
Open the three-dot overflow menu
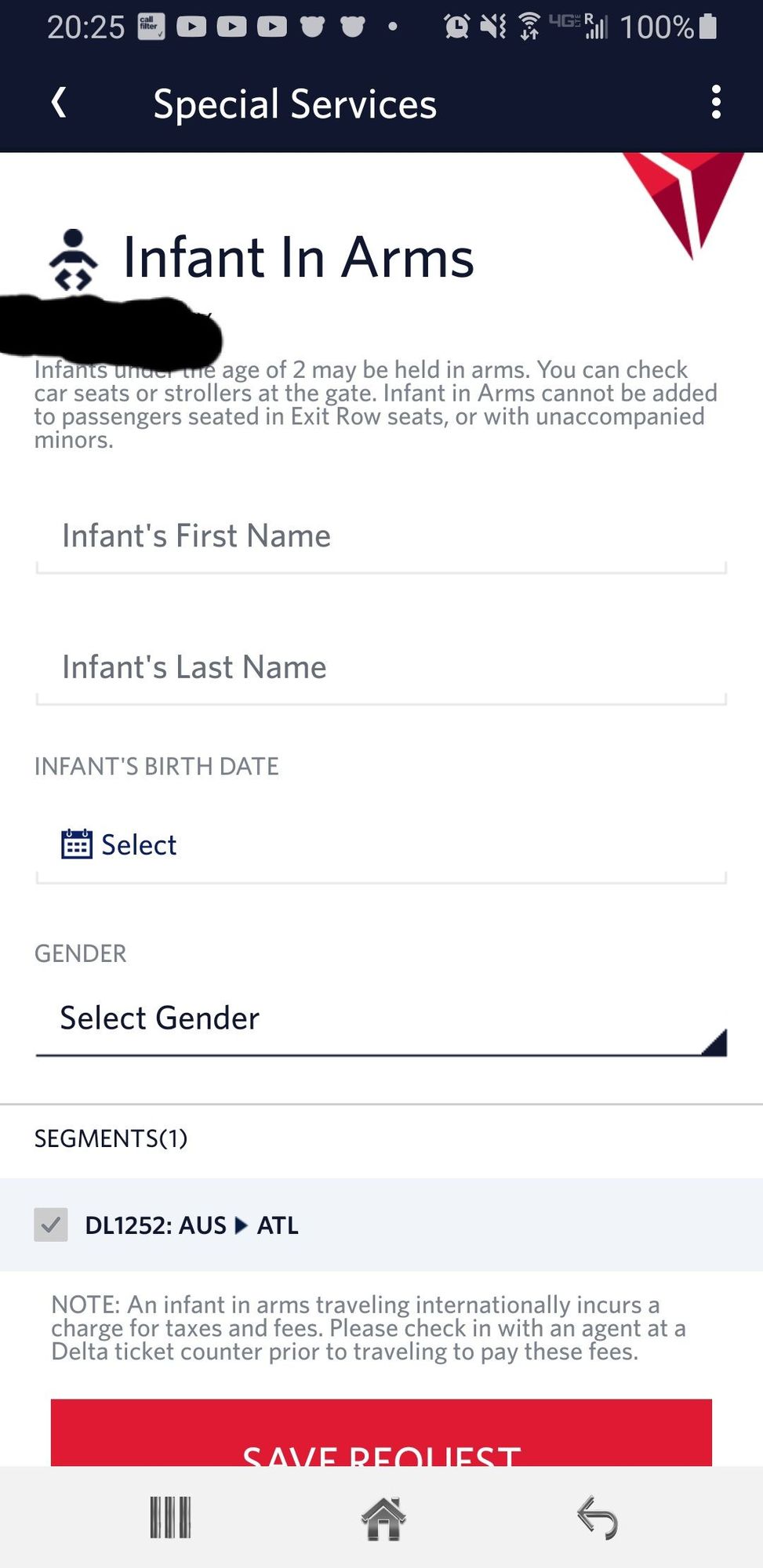[x=715, y=103]
